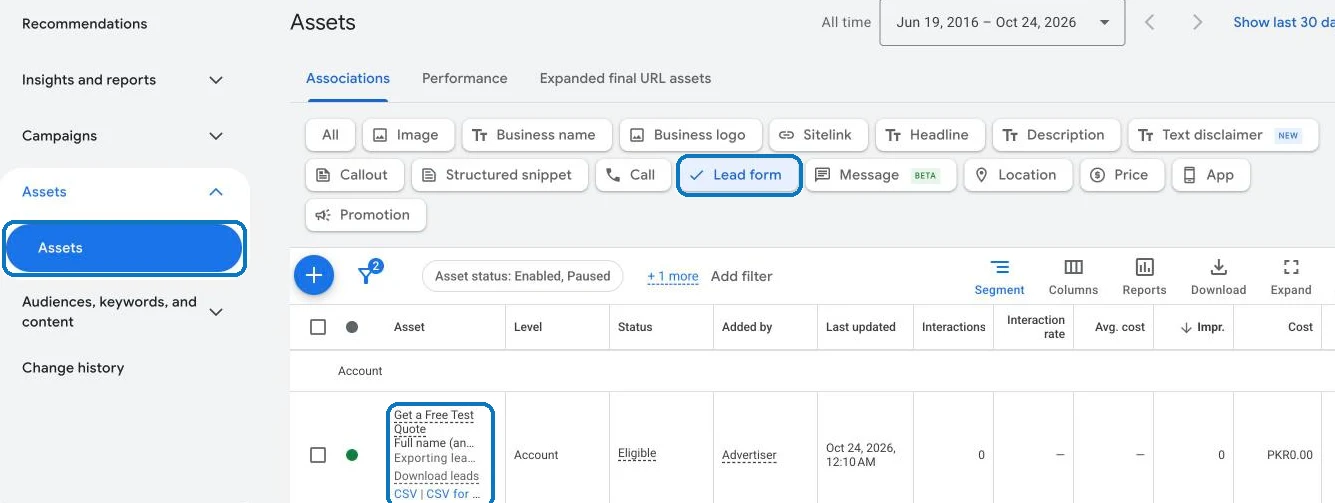Viewport: 1335px width, 503px height.
Task: Sort table by Impr. column
Action: coord(1203,327)
